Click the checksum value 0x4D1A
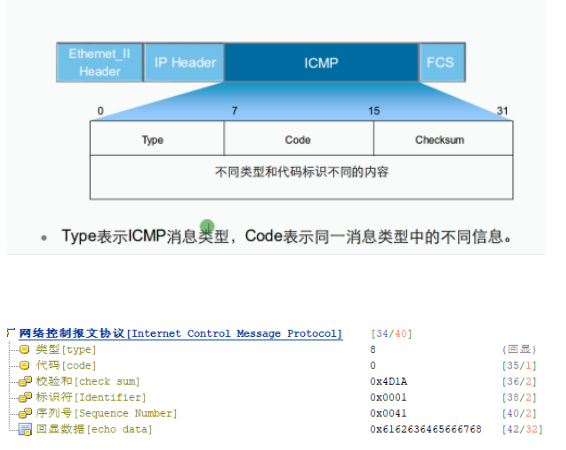The width and height of the screenshot is (566, 450). pos(388,381)
